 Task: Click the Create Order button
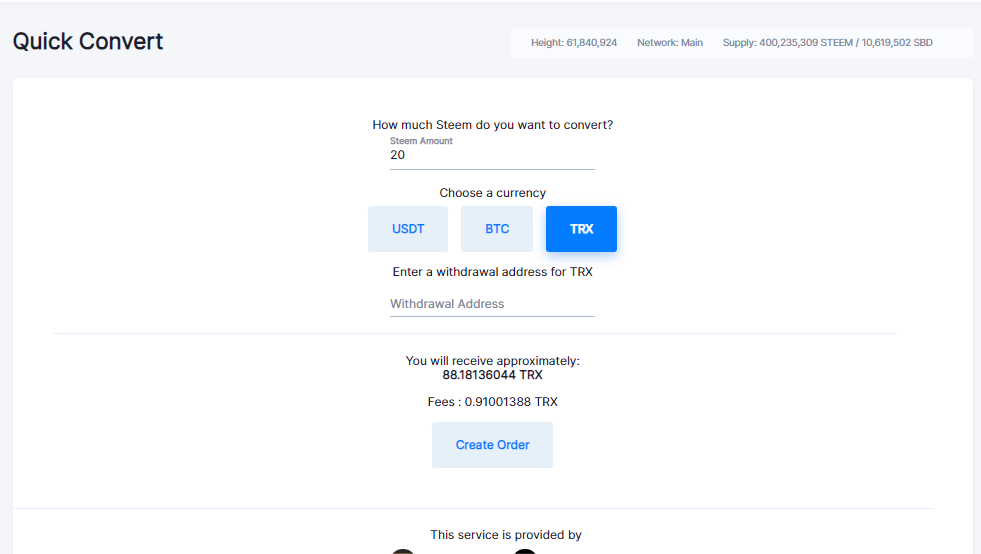tap(492, 445)
